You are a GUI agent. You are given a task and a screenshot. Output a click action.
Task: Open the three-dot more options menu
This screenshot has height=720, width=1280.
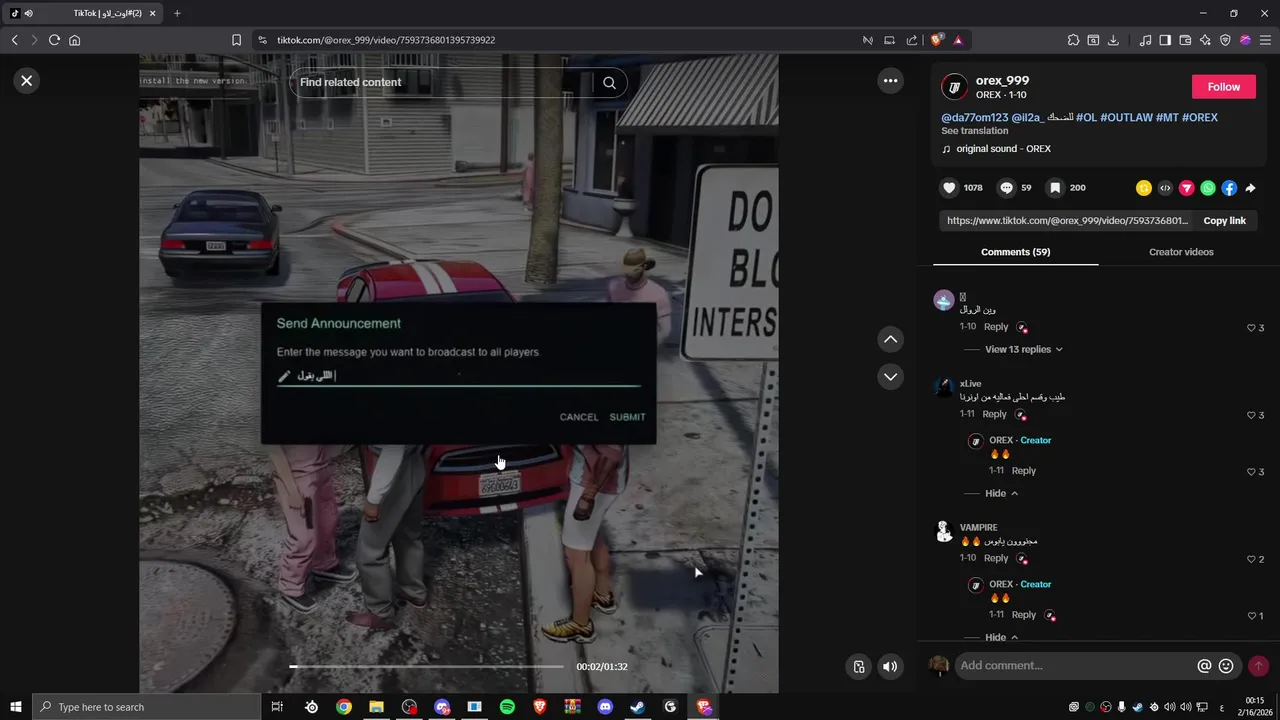click(x=890, y=81)
